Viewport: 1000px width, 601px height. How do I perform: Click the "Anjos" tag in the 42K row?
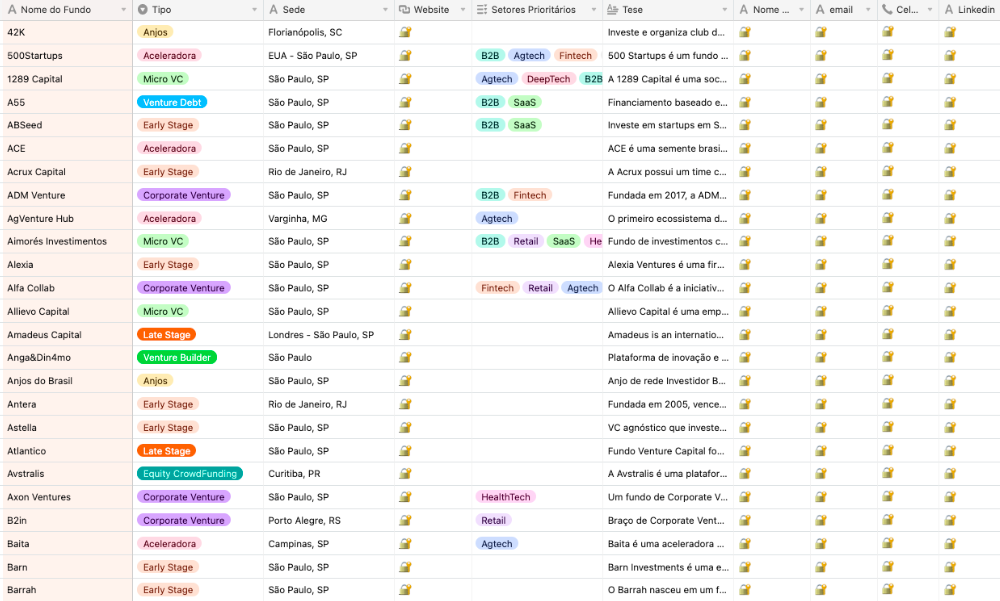(x=155, y=32)
